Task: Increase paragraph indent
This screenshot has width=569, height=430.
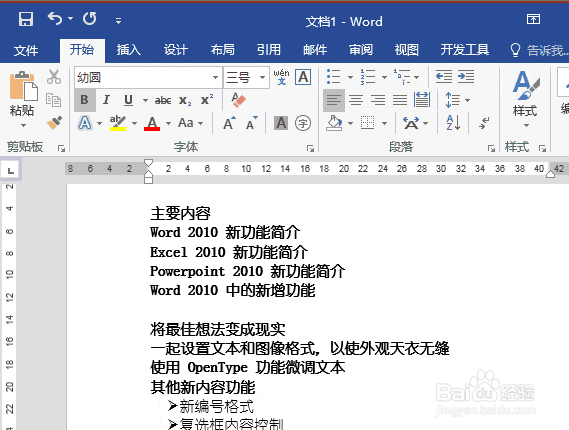Action: click(466, 77)
